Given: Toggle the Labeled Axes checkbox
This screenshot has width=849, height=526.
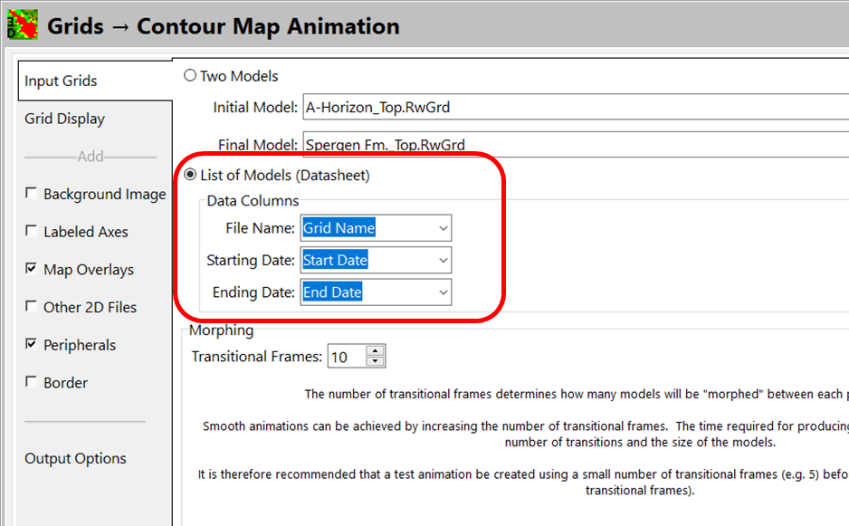Looking at the screenshot, I should pos(32,232).
